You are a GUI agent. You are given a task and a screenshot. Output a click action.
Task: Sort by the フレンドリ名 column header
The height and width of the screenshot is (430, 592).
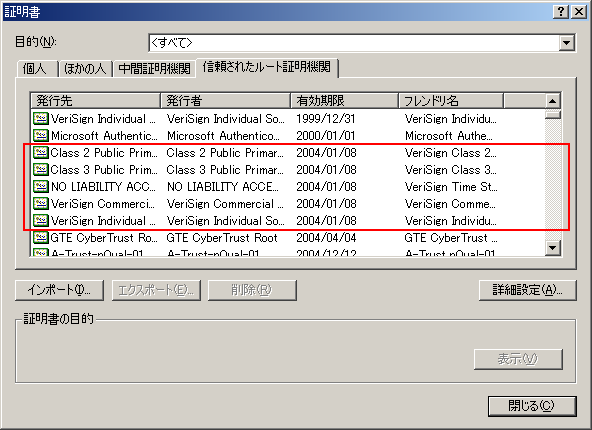451,101
